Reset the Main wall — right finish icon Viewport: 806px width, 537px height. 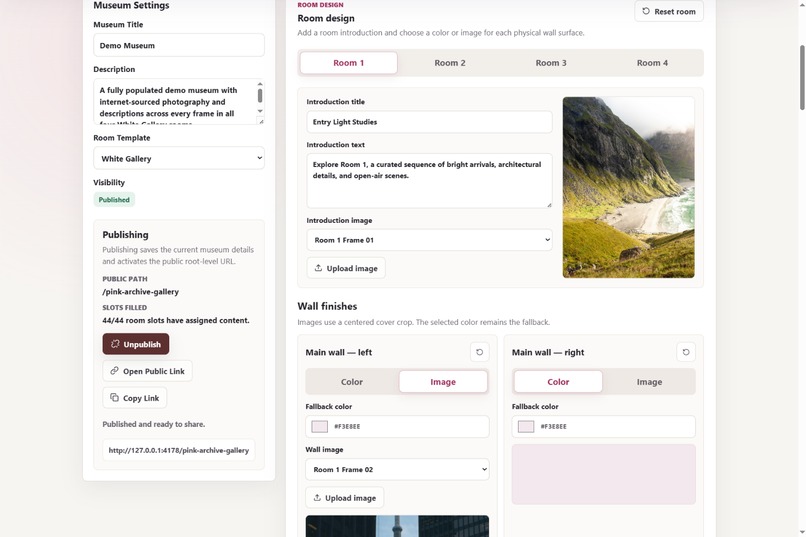coord(686,352)
